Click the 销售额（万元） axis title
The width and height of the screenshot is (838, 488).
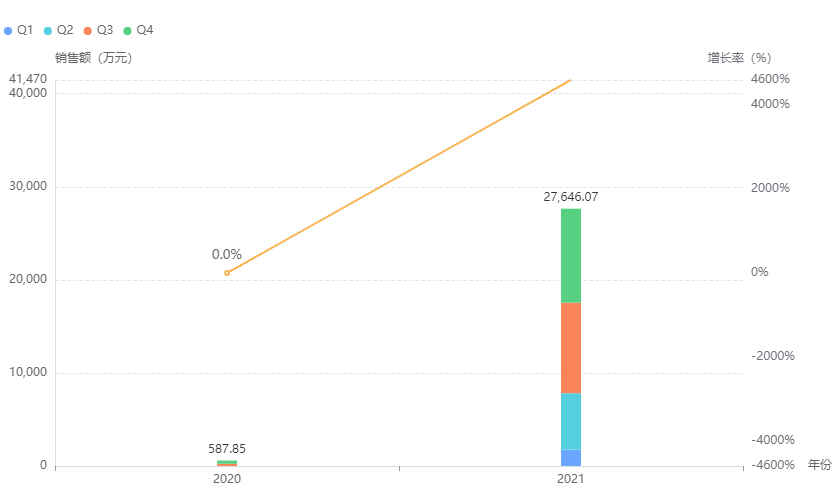pos(94,58)
